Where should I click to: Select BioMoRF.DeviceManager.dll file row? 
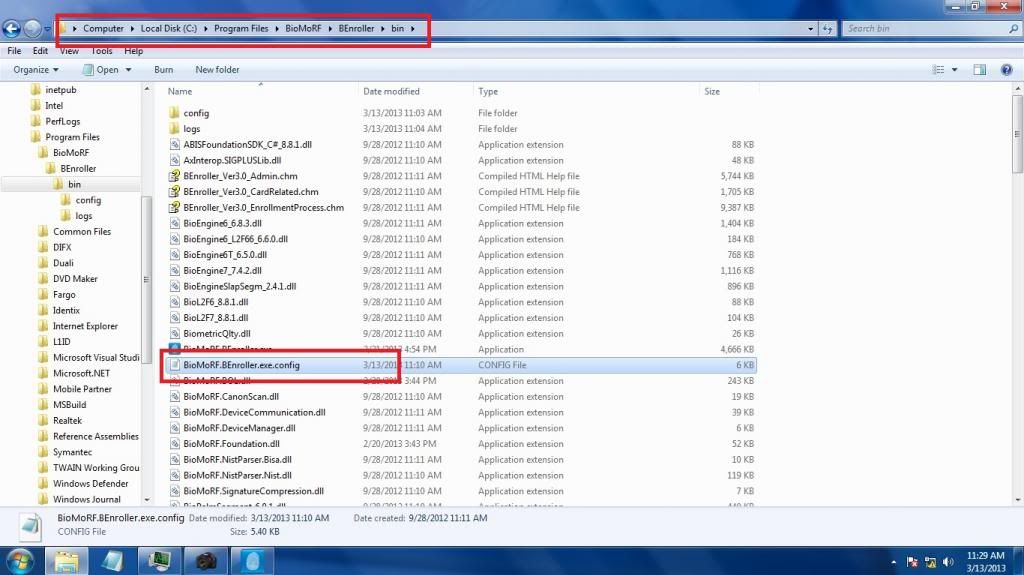(x=461, y=428)
